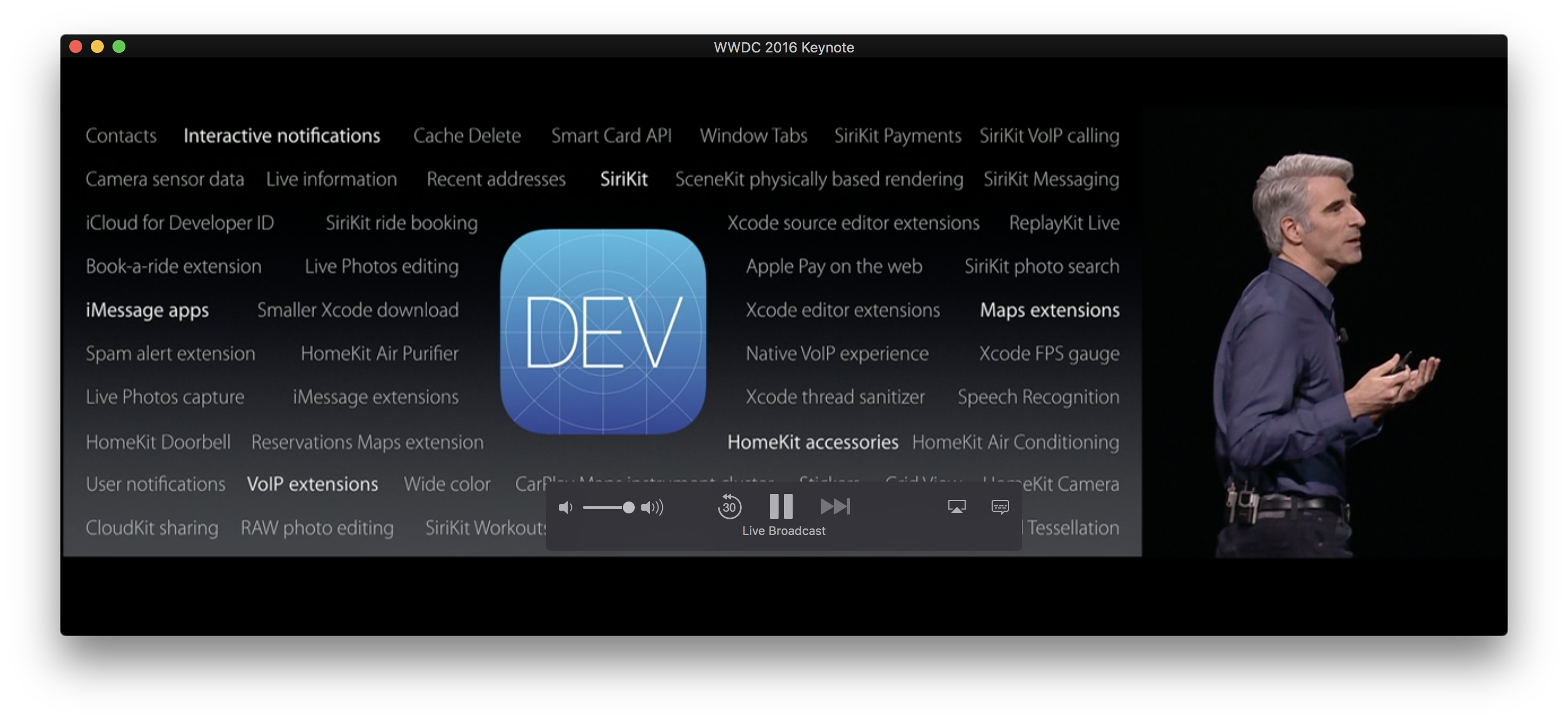Image resolution: width=1568 pixels, height=722 pixels.
Task: Enter full screen with the green button
Action: click(x=119, y=46)
